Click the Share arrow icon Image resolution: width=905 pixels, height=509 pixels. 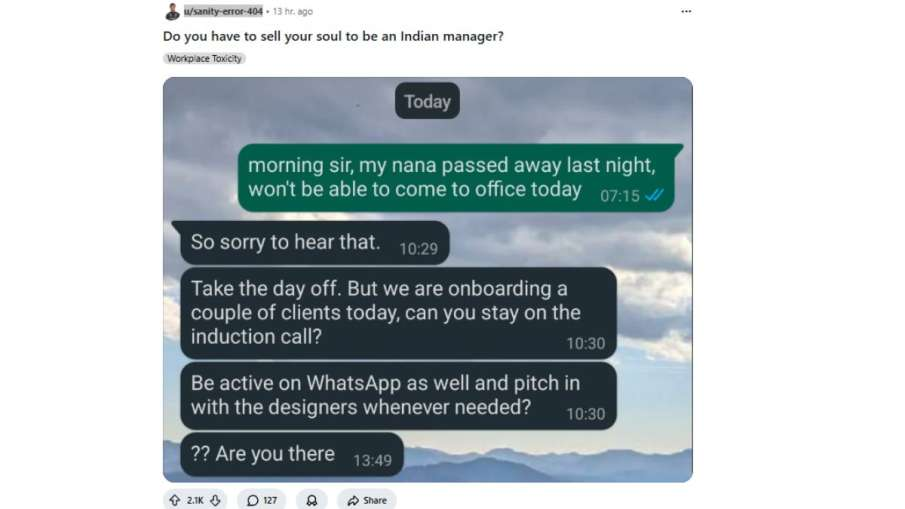pyautogui.click(x=353, y=500)
